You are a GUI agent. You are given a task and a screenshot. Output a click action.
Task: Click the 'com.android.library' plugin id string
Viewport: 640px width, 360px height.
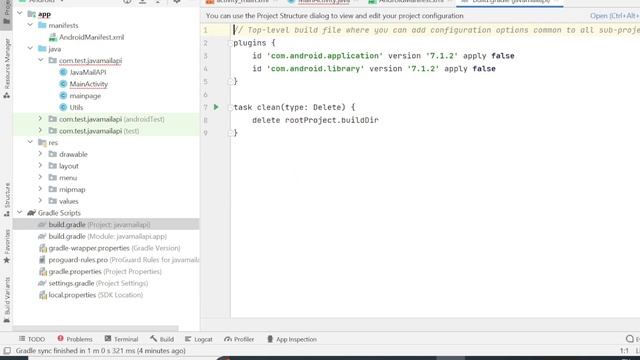[315, 69]
